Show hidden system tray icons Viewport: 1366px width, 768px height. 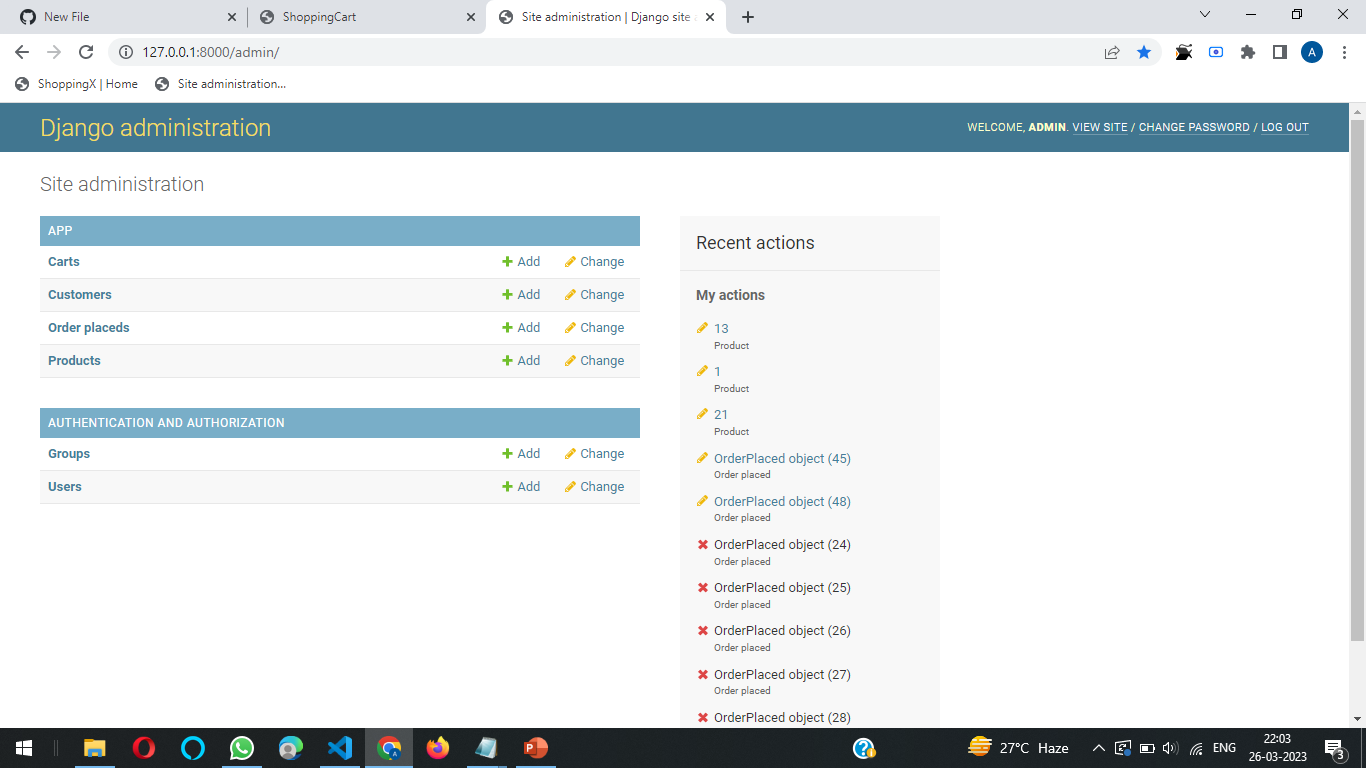pos(1098,748)
